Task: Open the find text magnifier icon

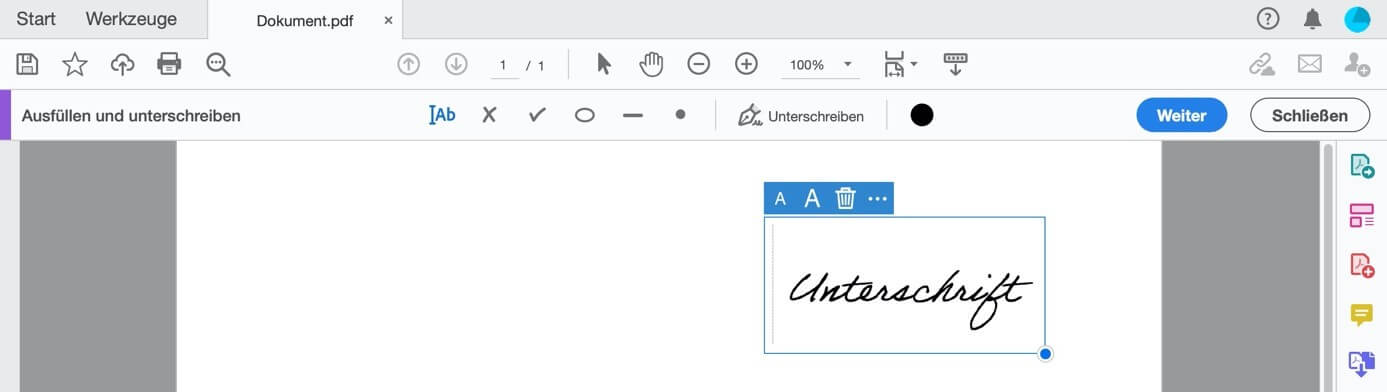Action: coord(218,65)
